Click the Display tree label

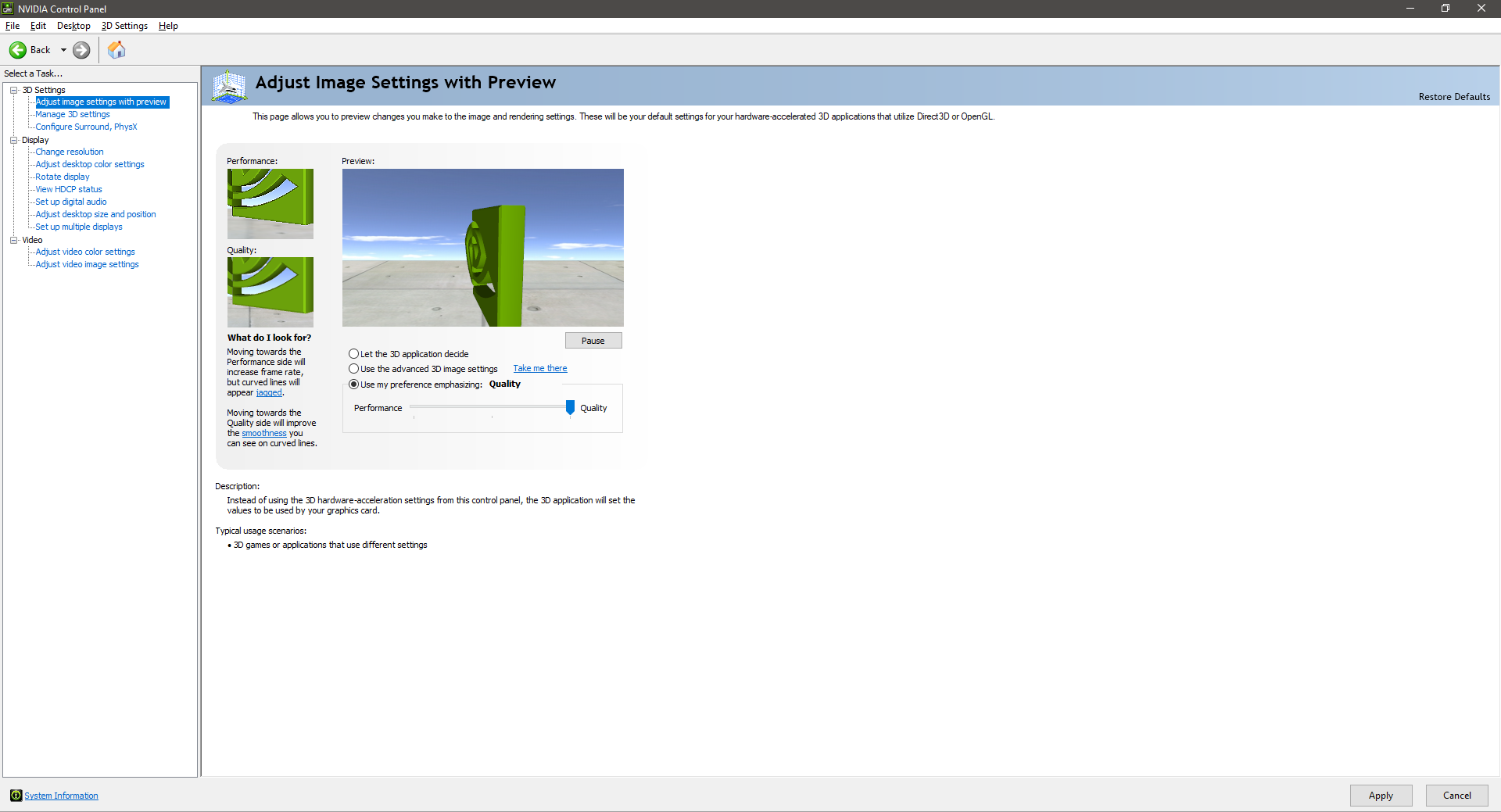click(35, 140)
